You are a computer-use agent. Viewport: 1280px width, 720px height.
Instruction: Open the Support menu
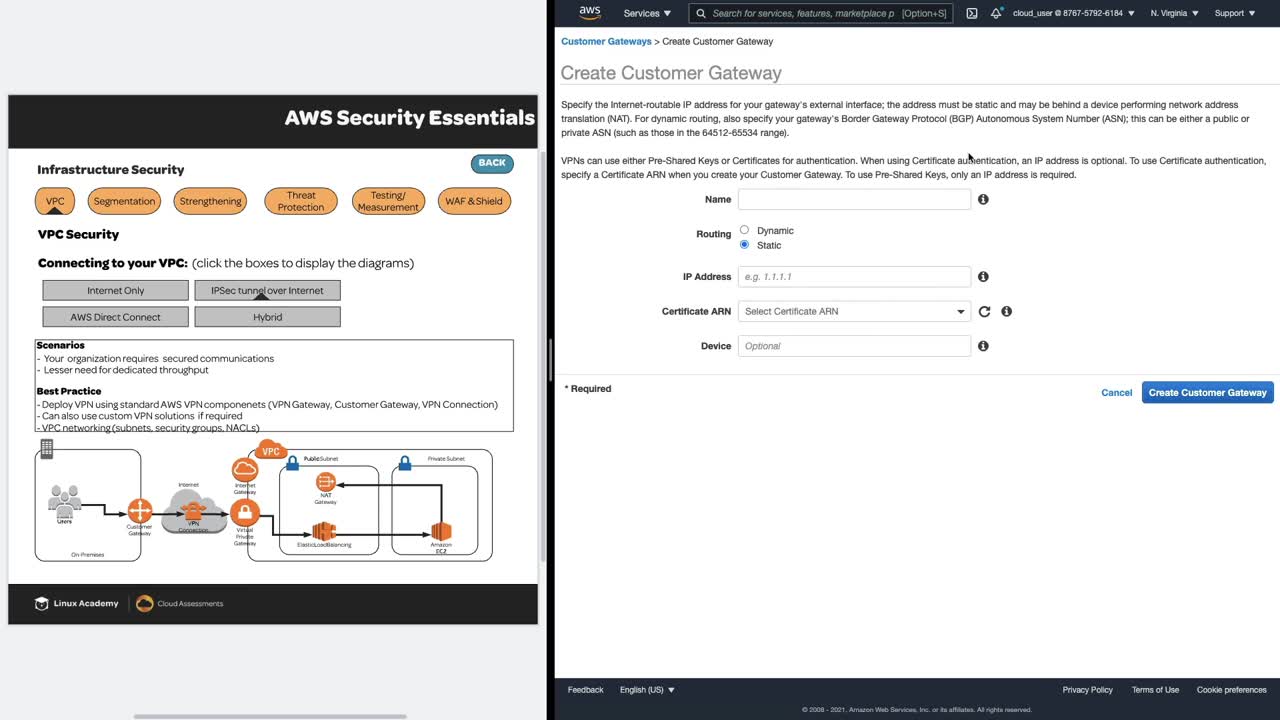click(1235, 13)
